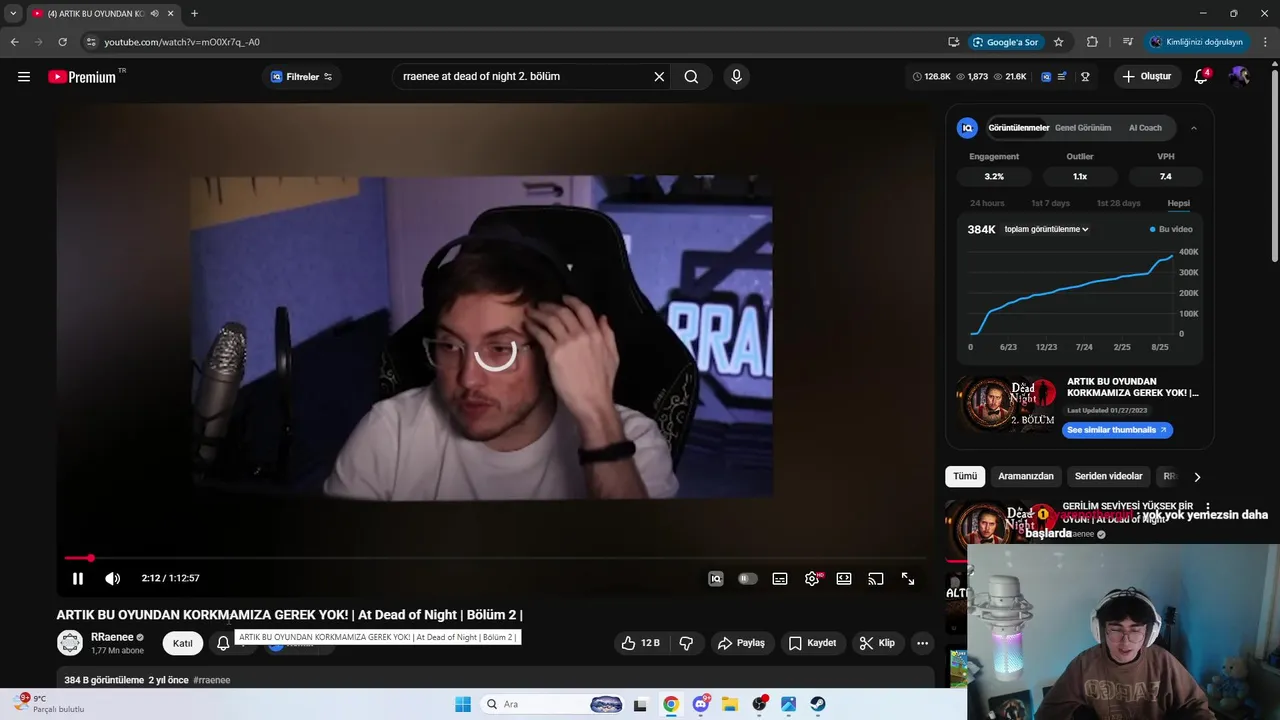Open channel notification bell dropdown
The height and width of the screenshot is (720, 1280).
pyautogui.click(x=223, y=643)
